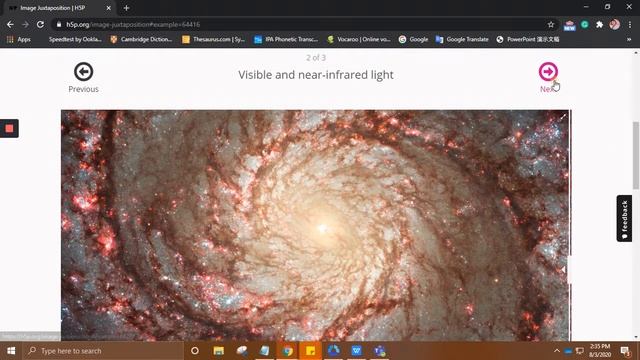The image size is (640, 360).
Task: Bookmark this page with the star
Action: pyautogui.click(x=551, y=24)
